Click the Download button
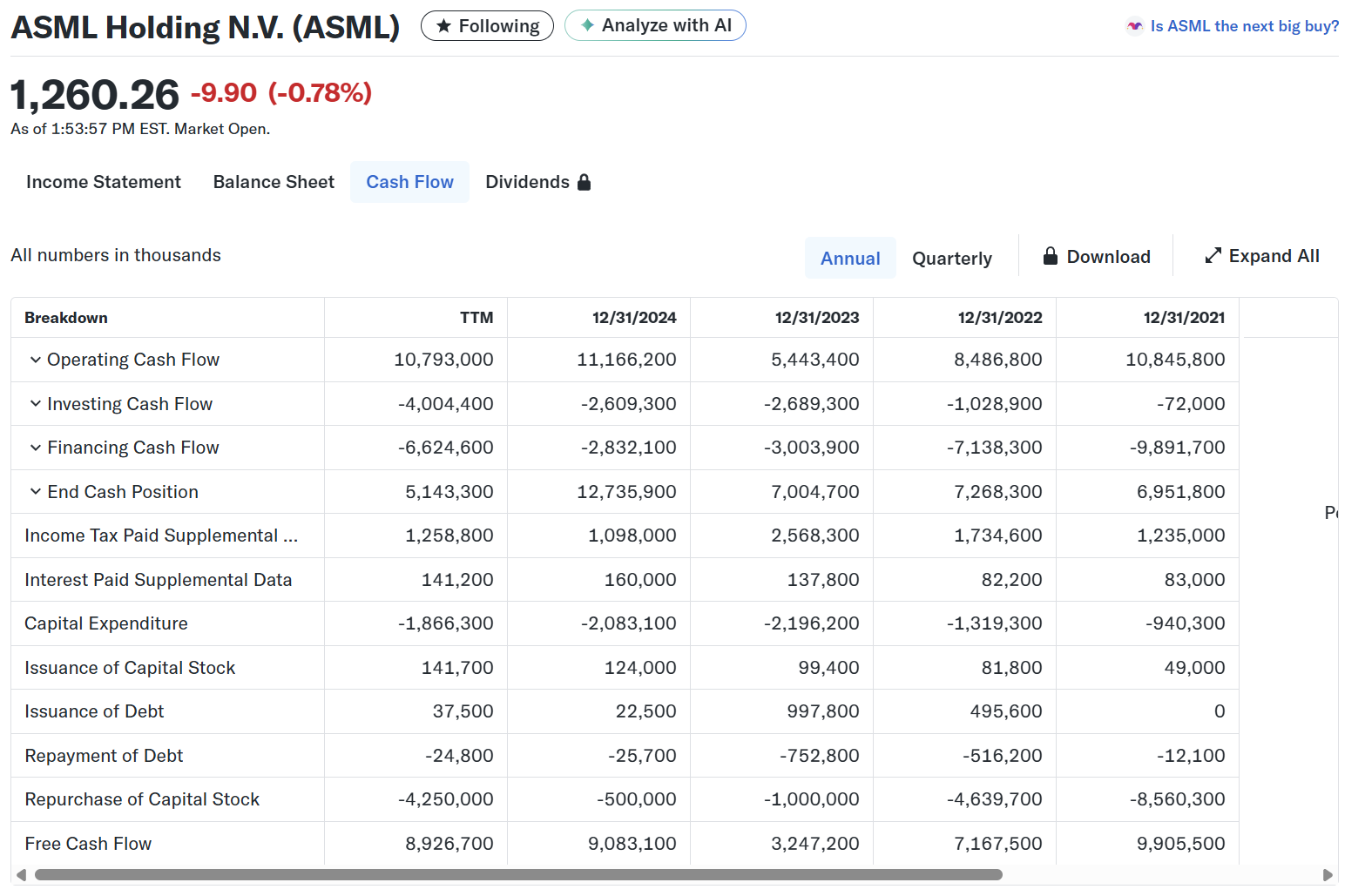Screen dimensions: 1365x896 [x=1097, y=256]
